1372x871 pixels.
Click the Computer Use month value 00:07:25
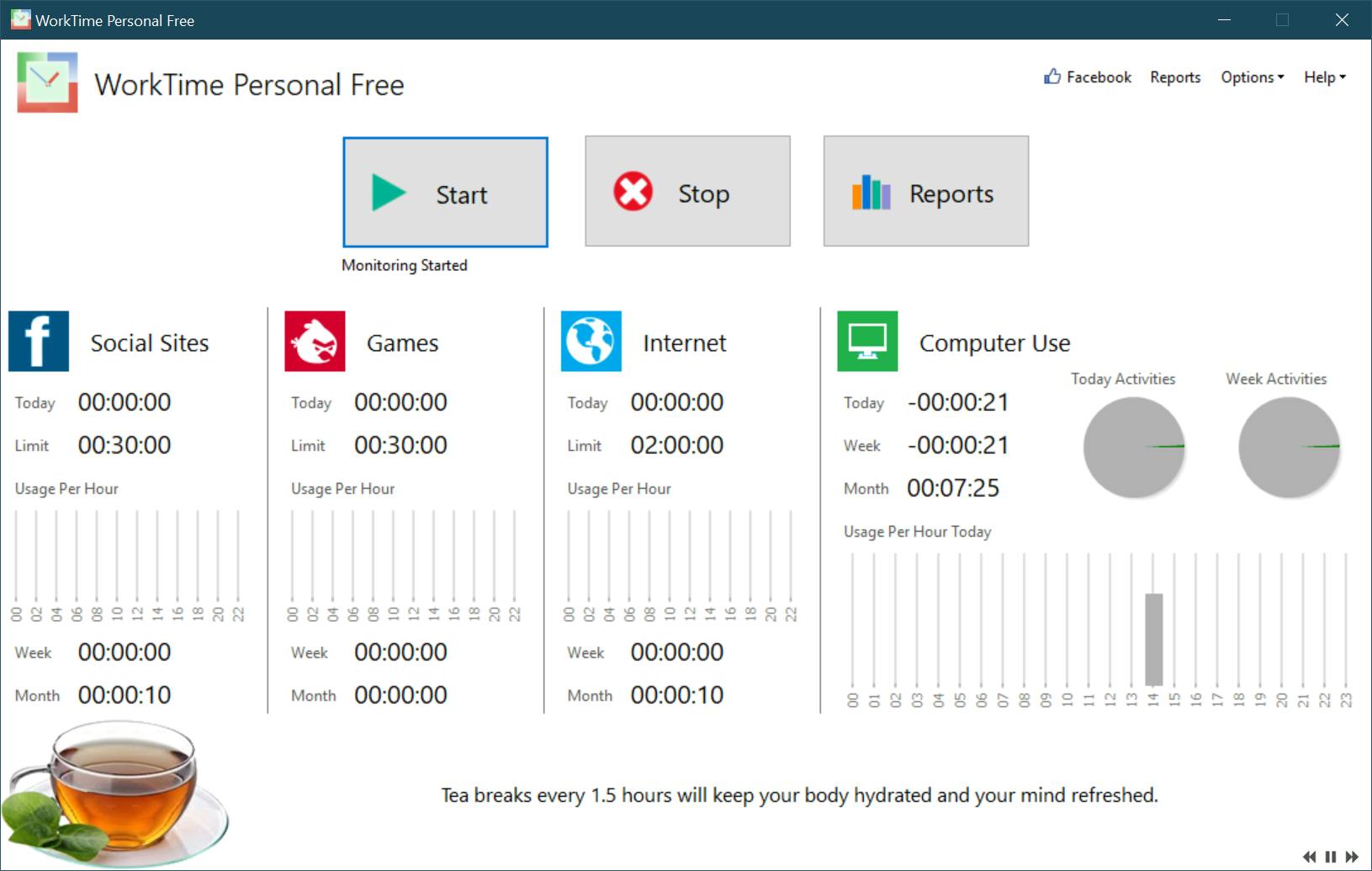pyautogui.click(x=953, y=488)
